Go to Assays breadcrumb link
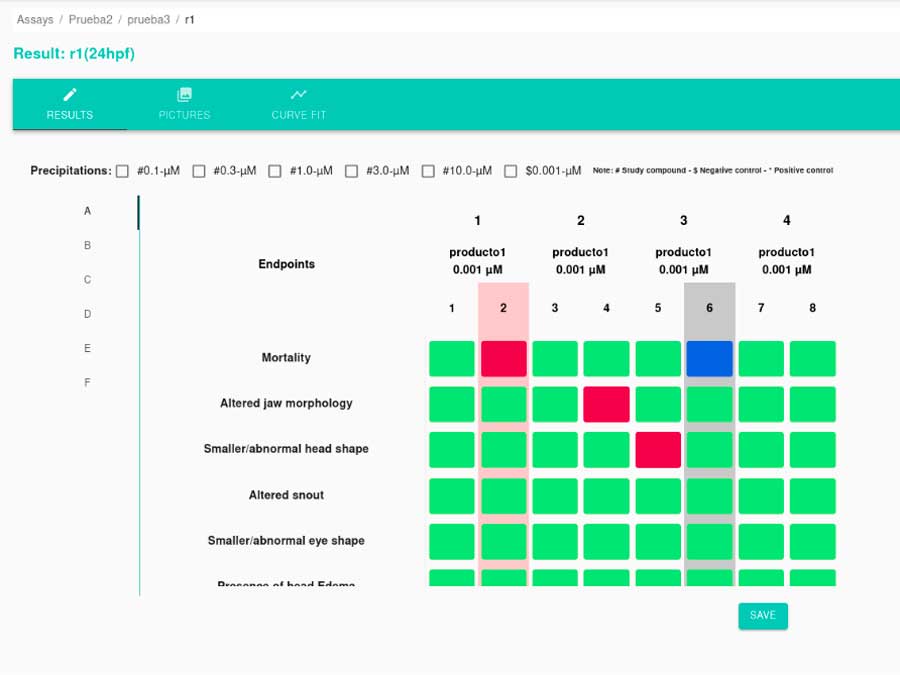 [x=35, y=20]
